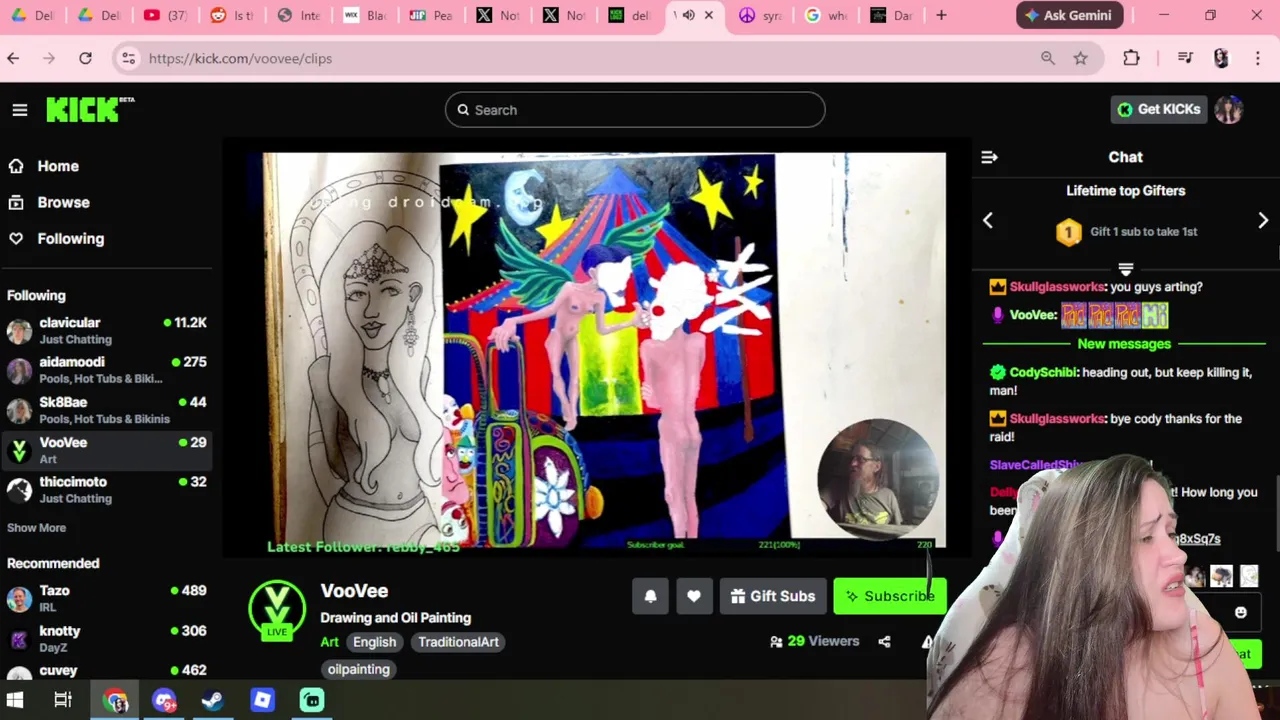Open the collapse chat icon beside Chat title
The width and height of the screenshot is (1280, 720).
pyautogui.click(x=989, y=157)
